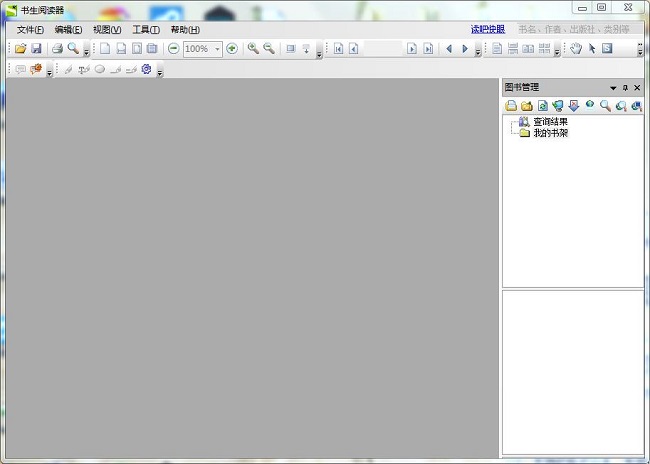Click the blue gear settings icon
Screen dimensions: 650x464
146,69
